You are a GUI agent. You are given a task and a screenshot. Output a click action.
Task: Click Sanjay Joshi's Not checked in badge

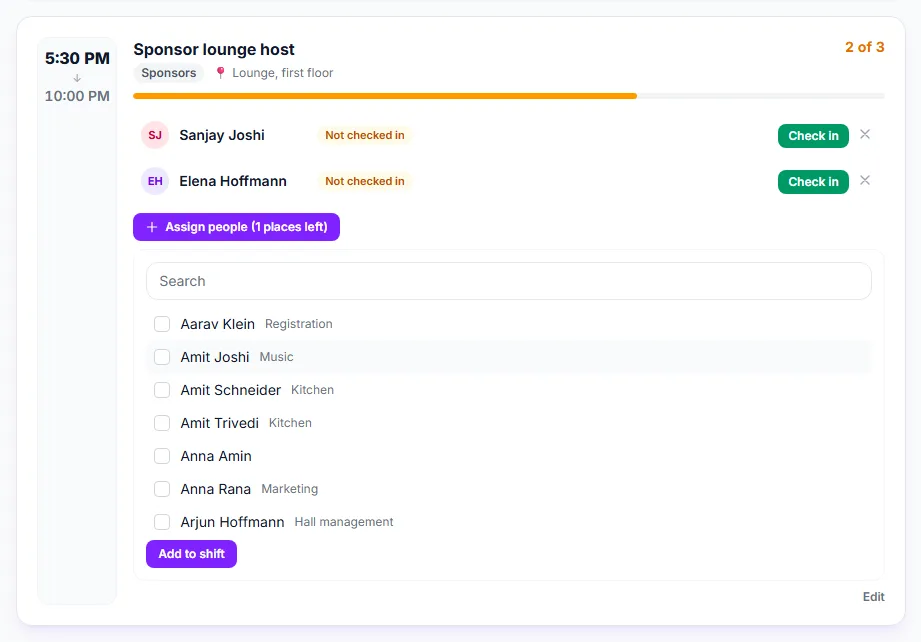pos(365,135)
